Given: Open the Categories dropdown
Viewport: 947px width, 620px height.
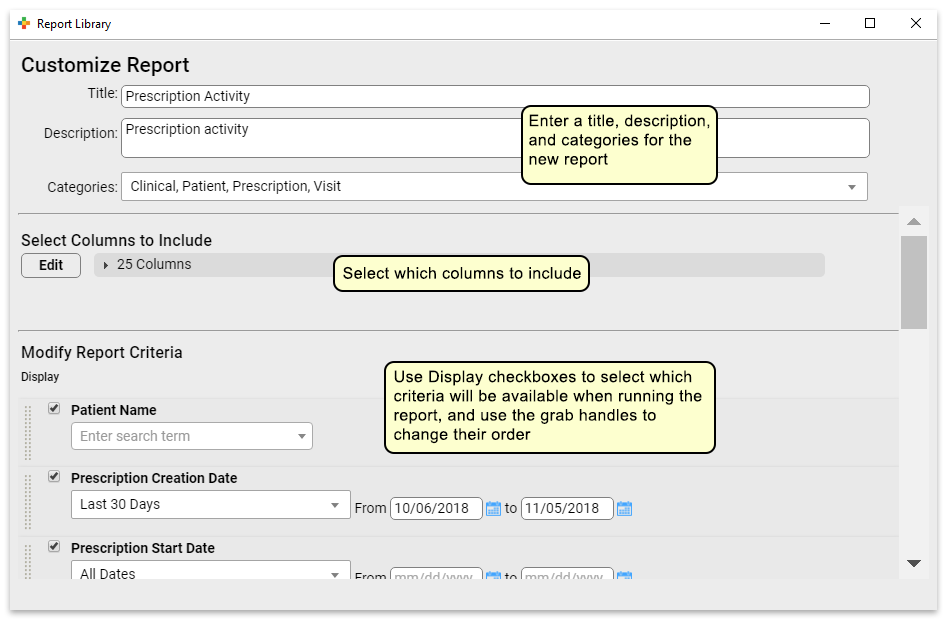Looking at the screenshot, I should tap(852, 186).
